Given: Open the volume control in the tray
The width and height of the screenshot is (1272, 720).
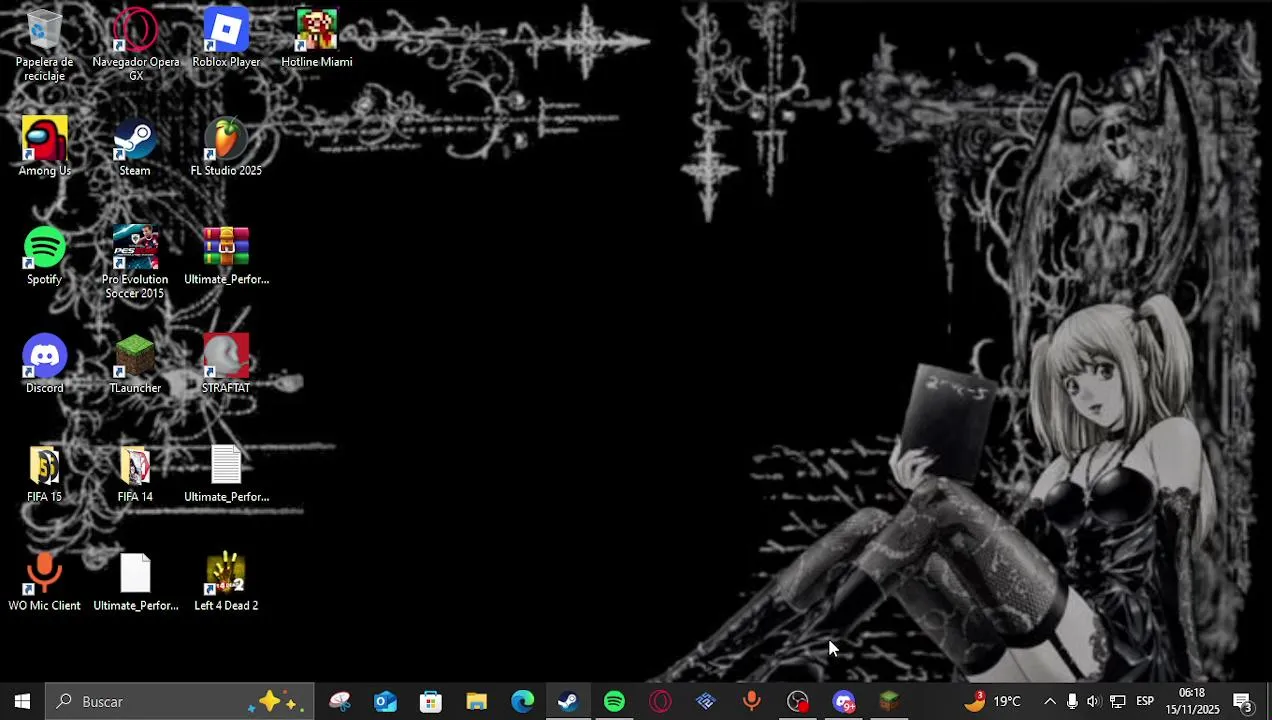Looking at the screenshot, I should pyautogui.click(x=1094, y=702).
